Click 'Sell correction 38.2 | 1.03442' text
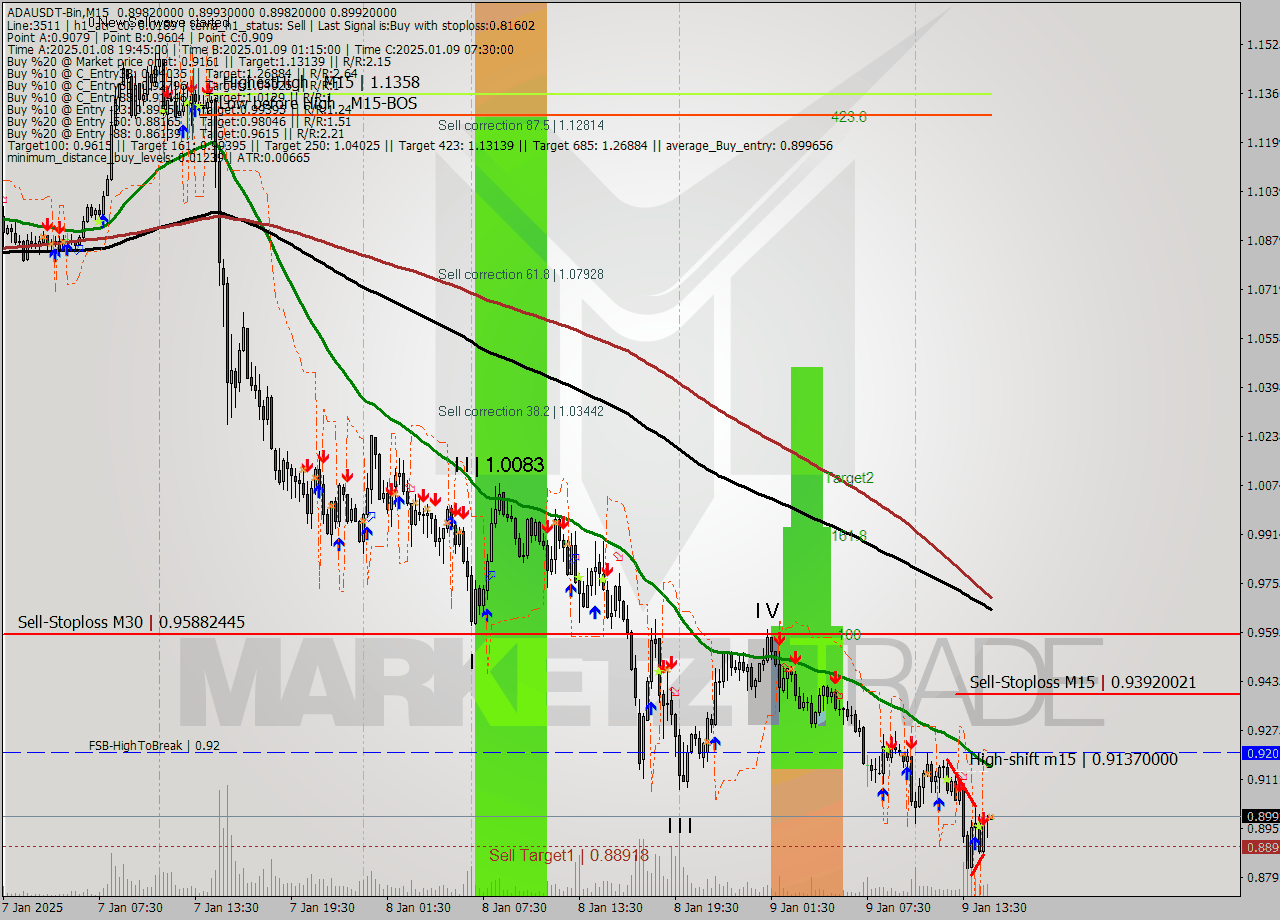The height and width of the screenshot is (920, 1280). (521, 411)
